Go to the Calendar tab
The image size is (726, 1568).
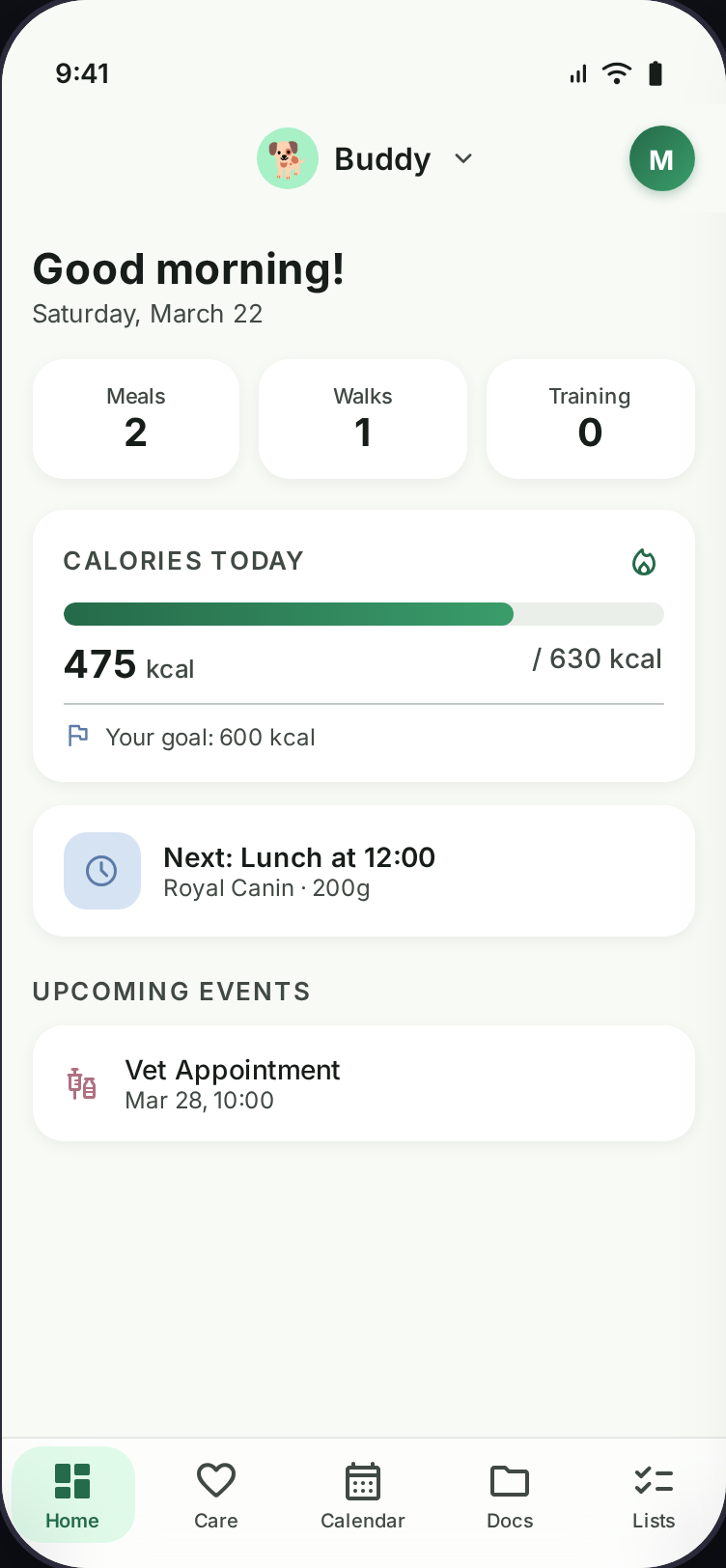point(363,1495)
